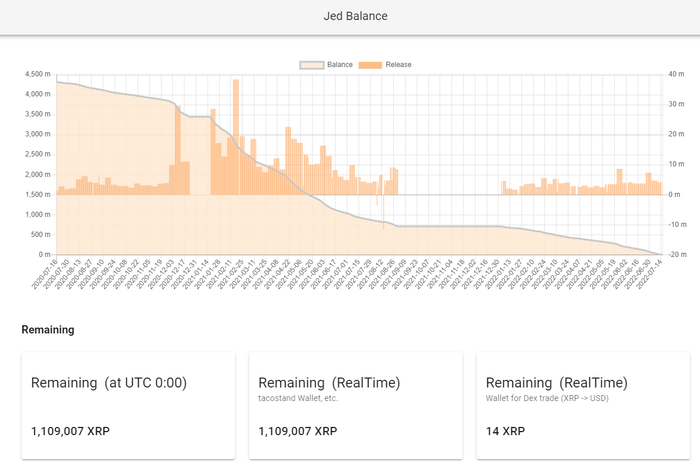Select the tallest release bar near 2021-02-25
700x471 pixels.
(236, 137)
